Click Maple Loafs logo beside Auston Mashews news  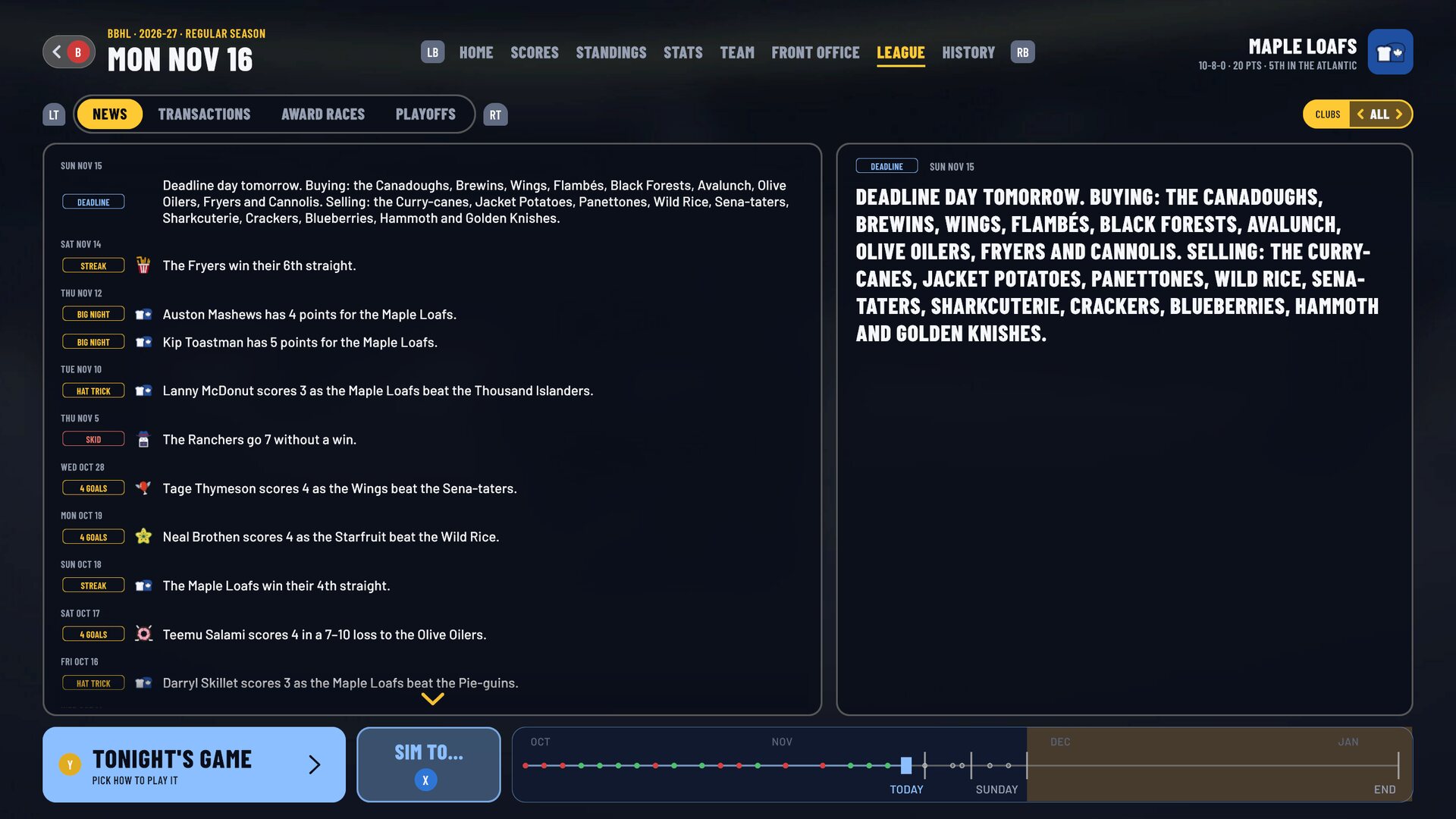143,314
